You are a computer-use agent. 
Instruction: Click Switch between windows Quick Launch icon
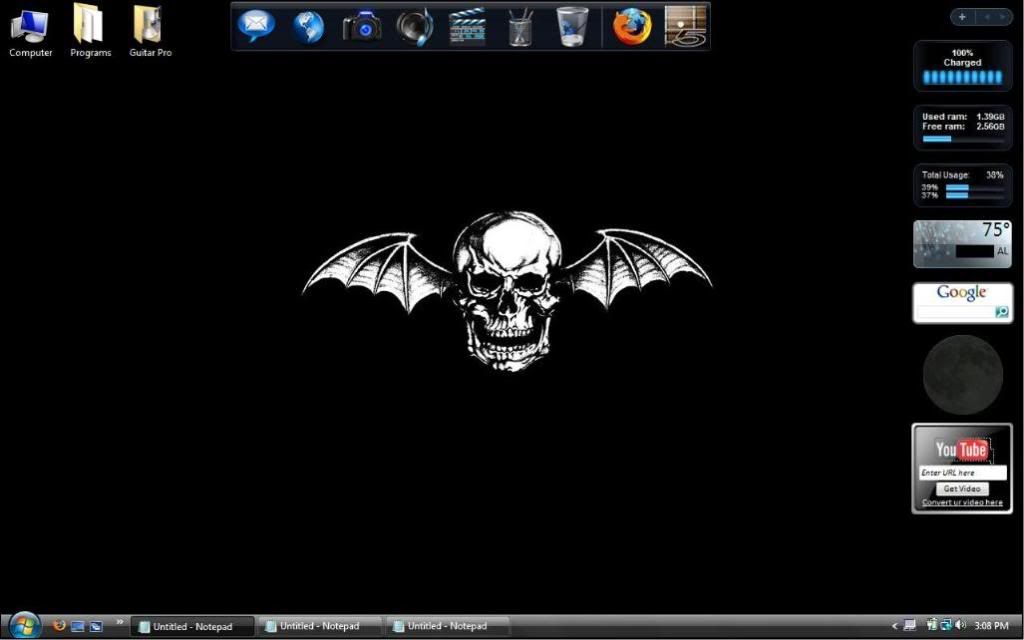click(x=96, y=626)
